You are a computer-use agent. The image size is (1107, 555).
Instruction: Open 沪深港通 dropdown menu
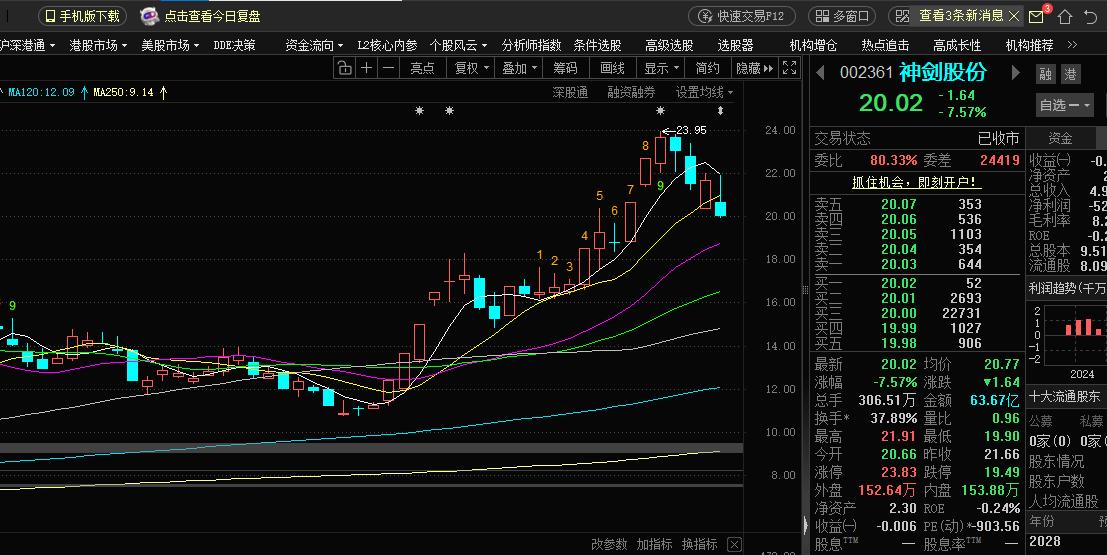pyautogui.click(x=27, y=46)
